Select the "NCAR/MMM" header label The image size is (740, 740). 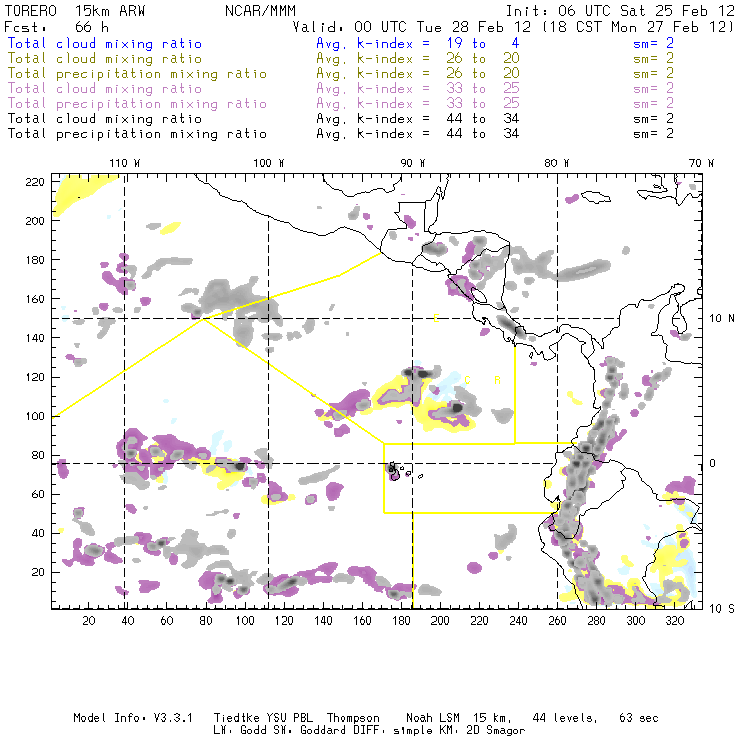[260, 11]
